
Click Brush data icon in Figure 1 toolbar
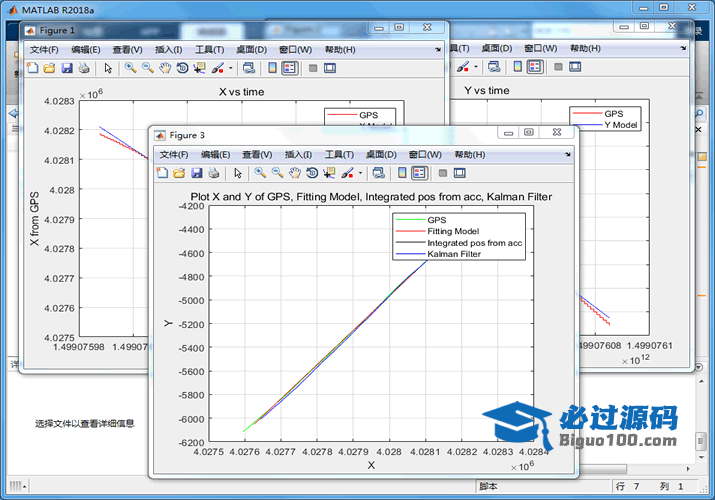point(218,68)
